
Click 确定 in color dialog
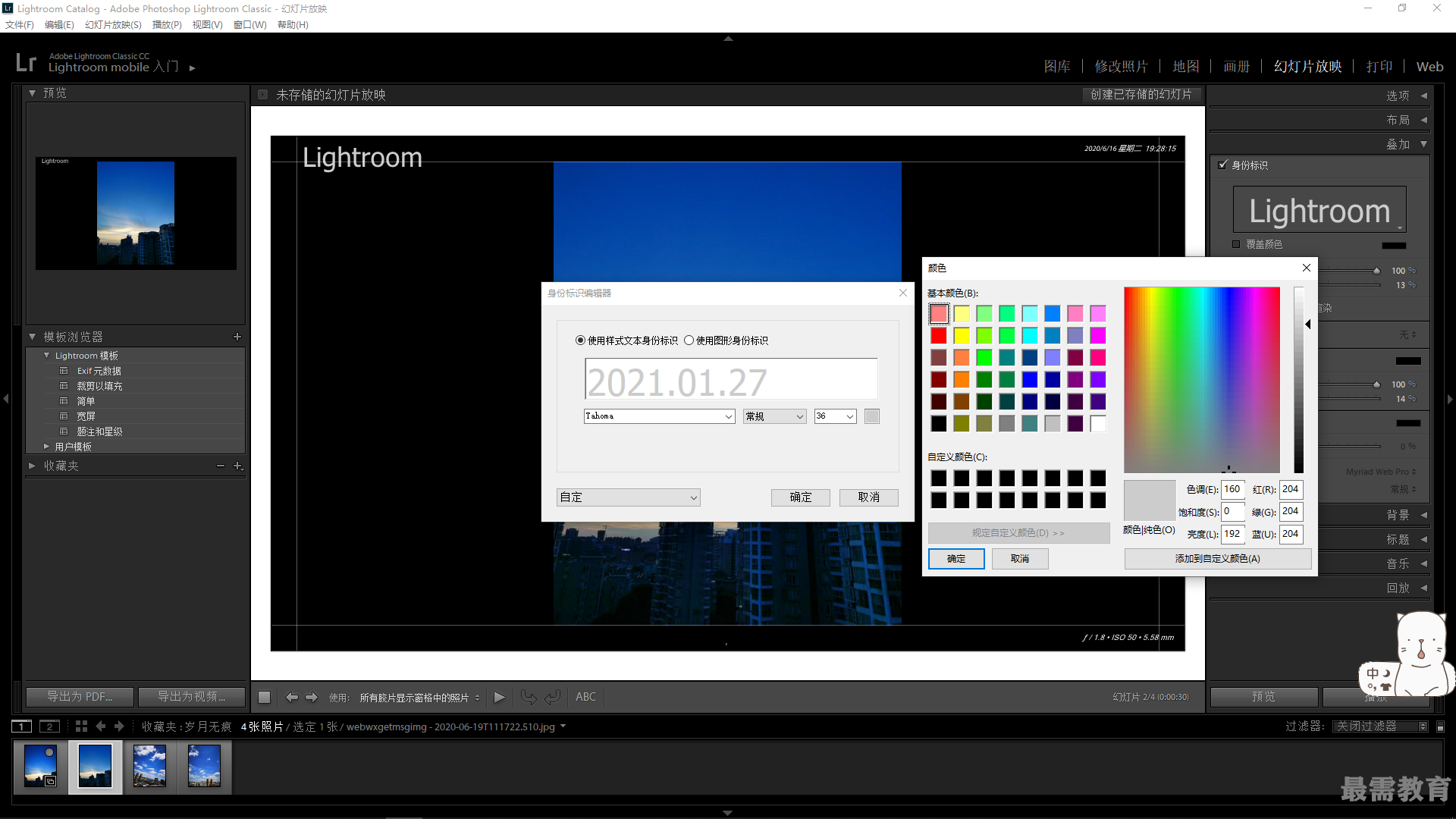(x=956, y=559)
